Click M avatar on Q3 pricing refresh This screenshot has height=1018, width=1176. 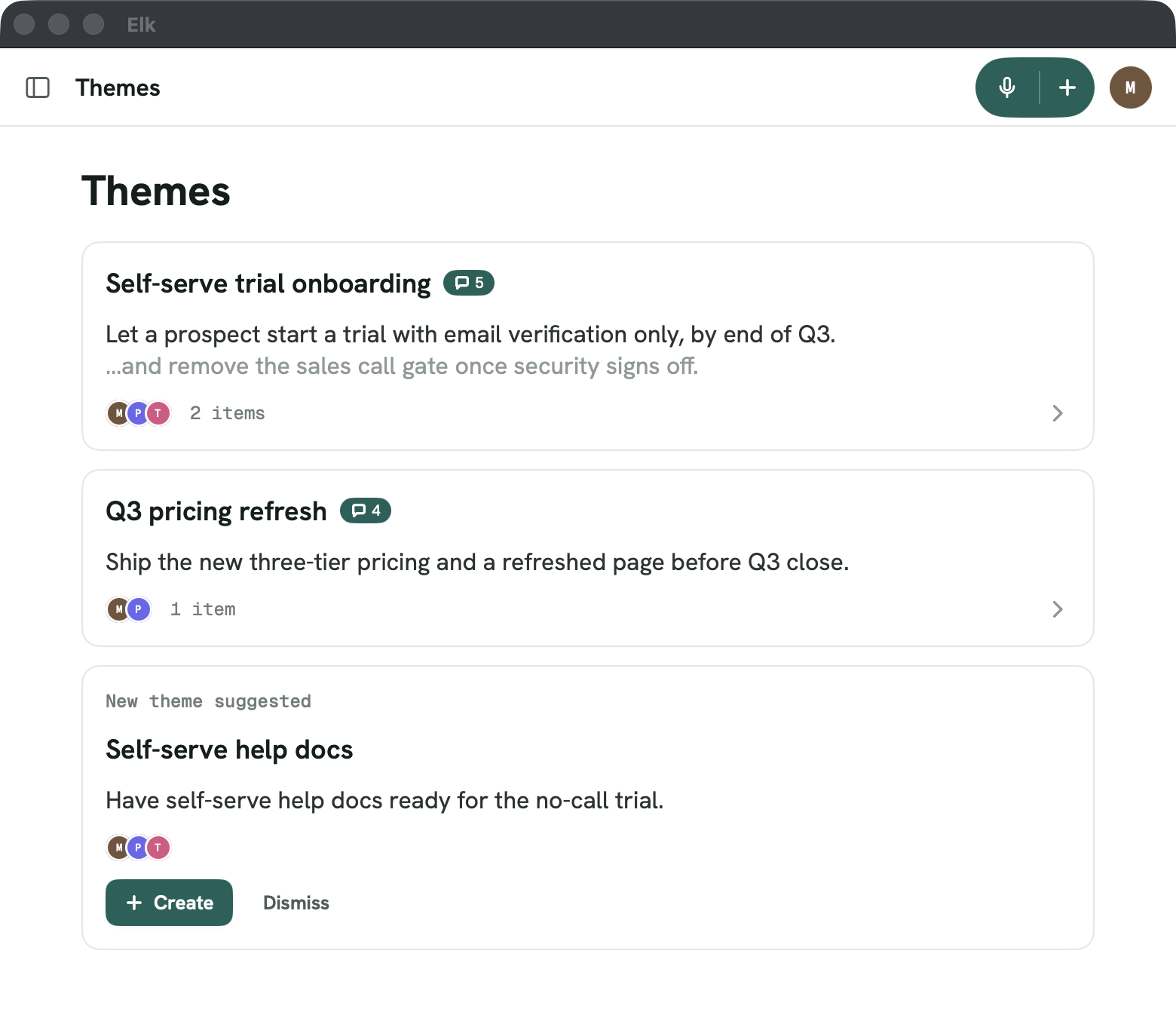[x=118, y=609]
